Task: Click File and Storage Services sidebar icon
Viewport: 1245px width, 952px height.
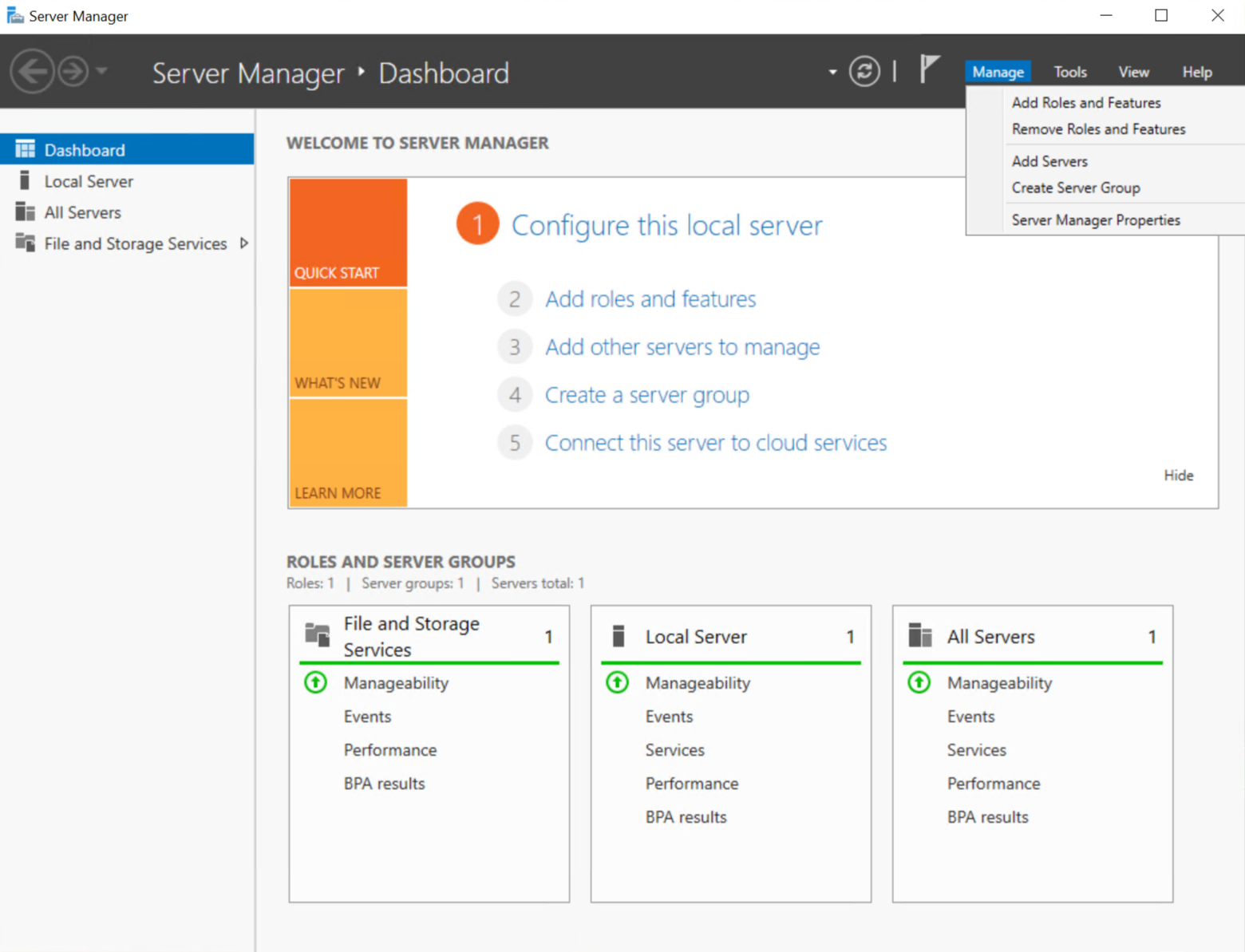Action: 26,243
